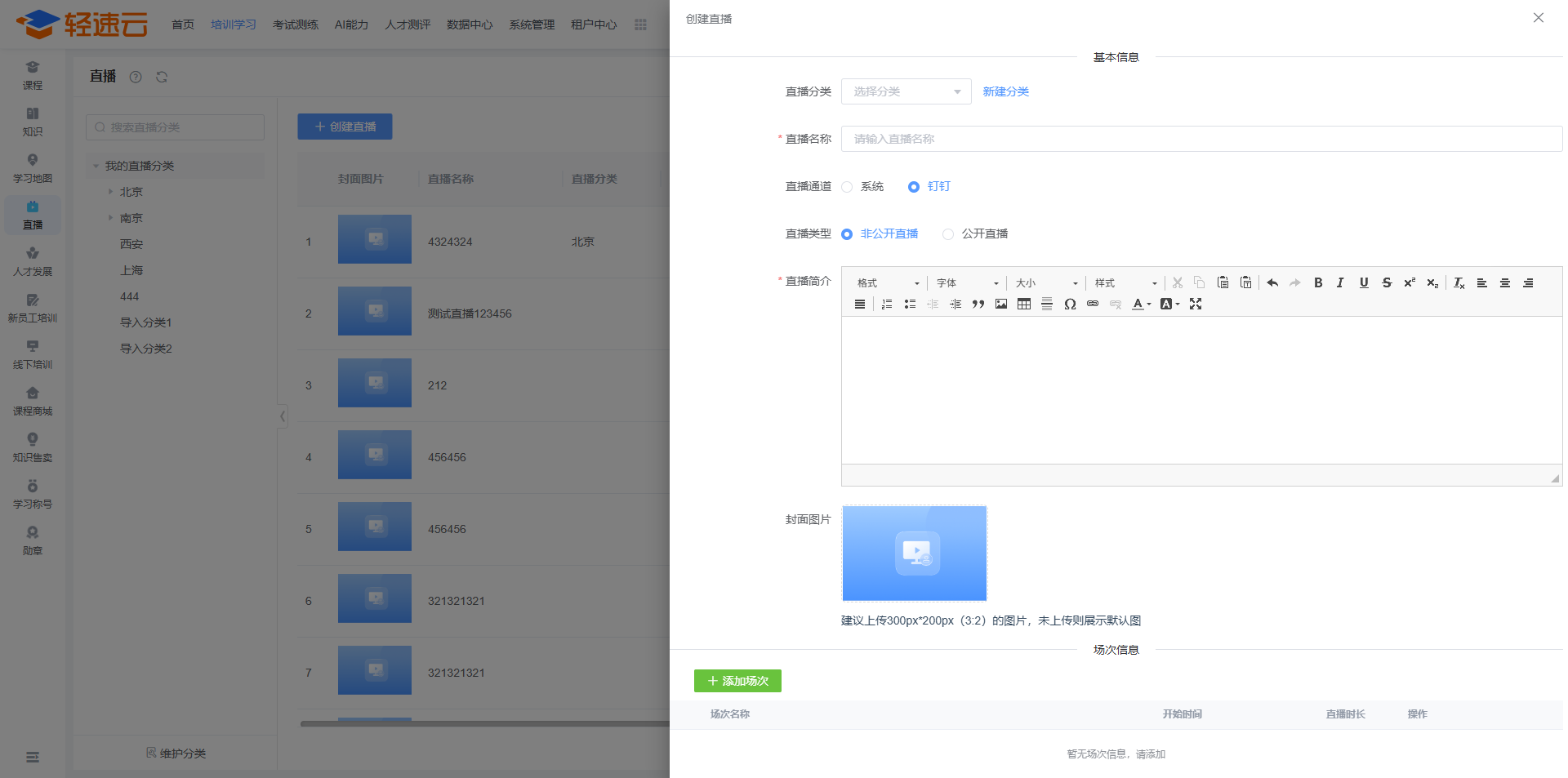Click the 添加场次 button
This screenshot has width=1568, height=778.
tap(737, 681)
